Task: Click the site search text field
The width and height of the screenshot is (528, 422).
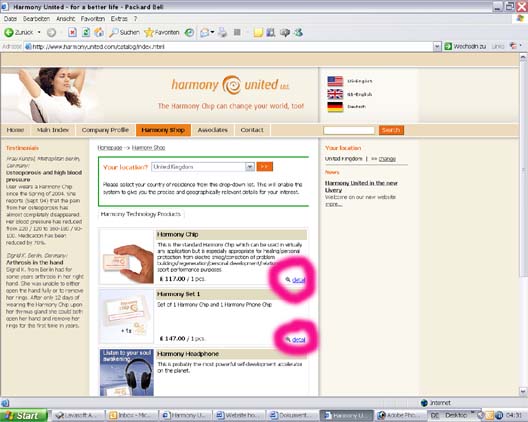Action: coord(349,130)
